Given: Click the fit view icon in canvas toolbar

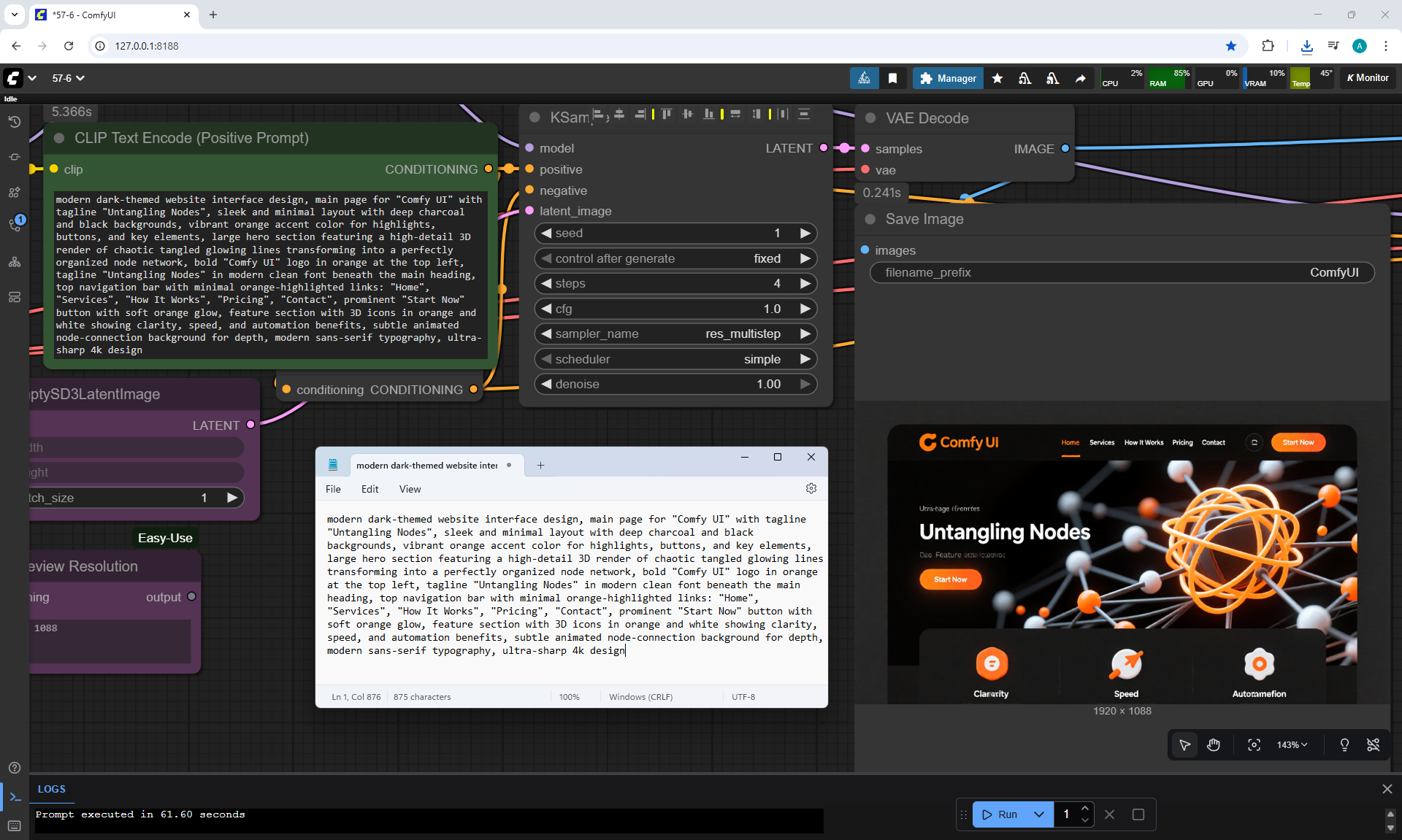Looking at the screenshot, I should click(1254, 745).
